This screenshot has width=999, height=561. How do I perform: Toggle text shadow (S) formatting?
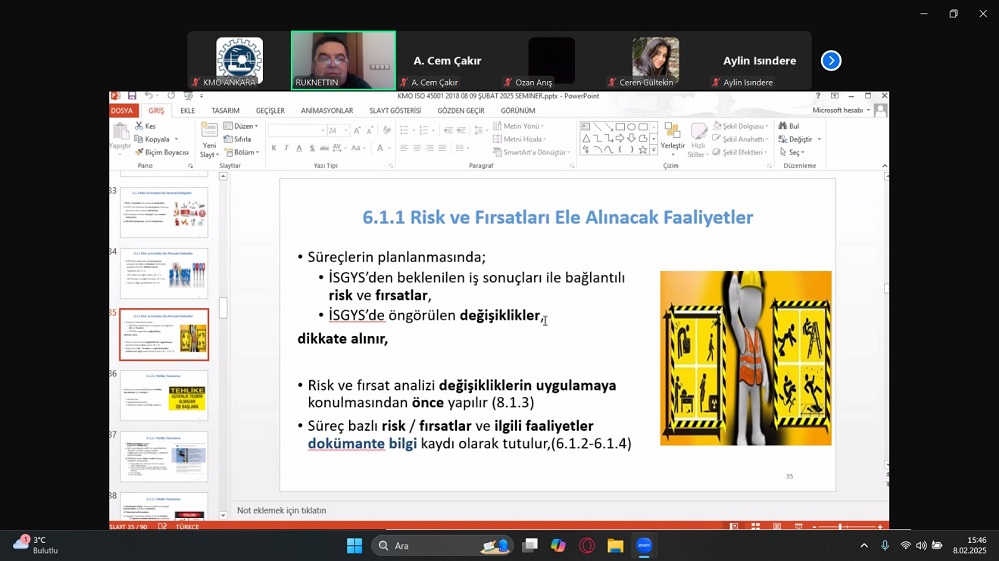(312, 148)
